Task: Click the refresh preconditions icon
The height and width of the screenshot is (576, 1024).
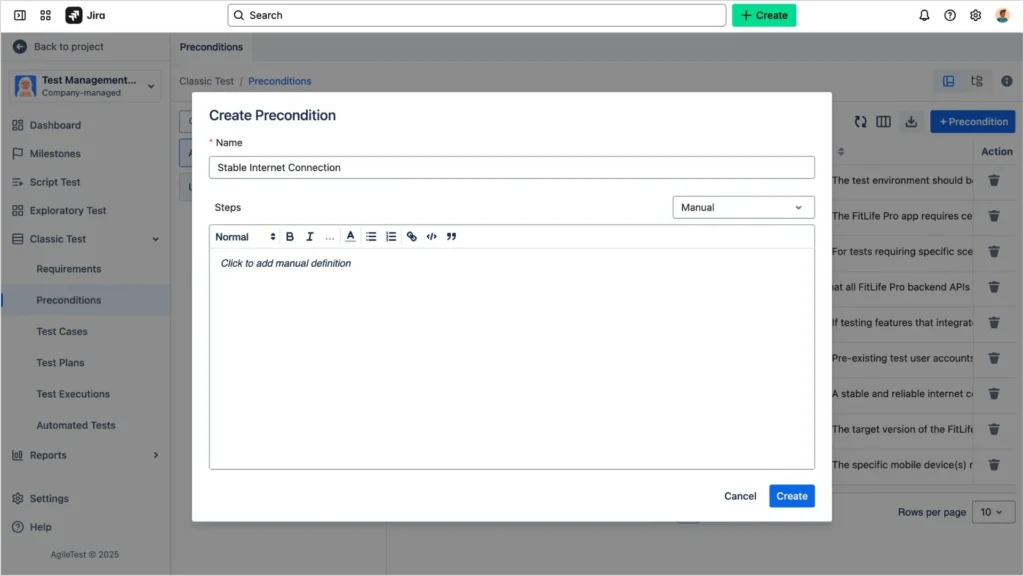Action: pos(861,121)
